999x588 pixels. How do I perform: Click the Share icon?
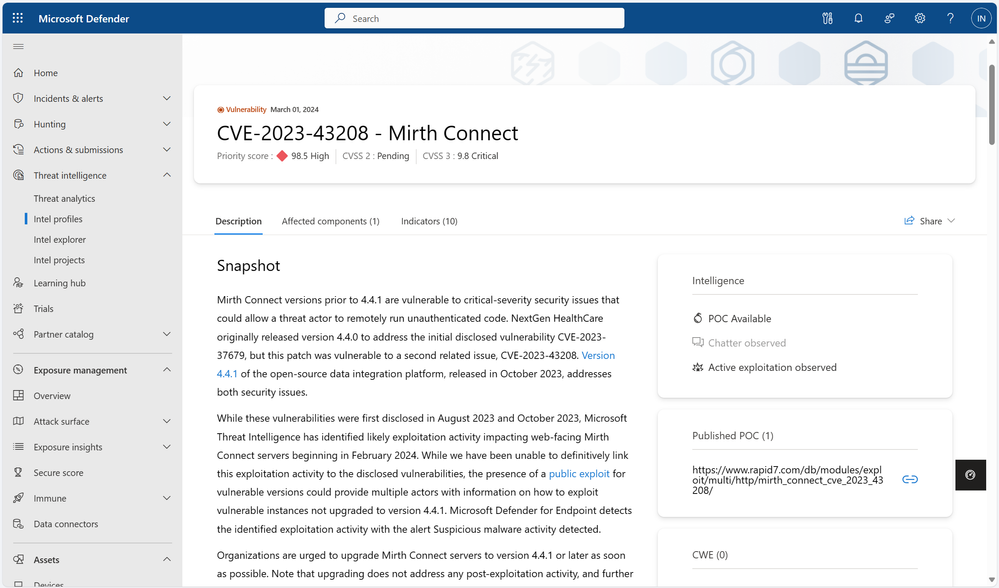[909, 220]
